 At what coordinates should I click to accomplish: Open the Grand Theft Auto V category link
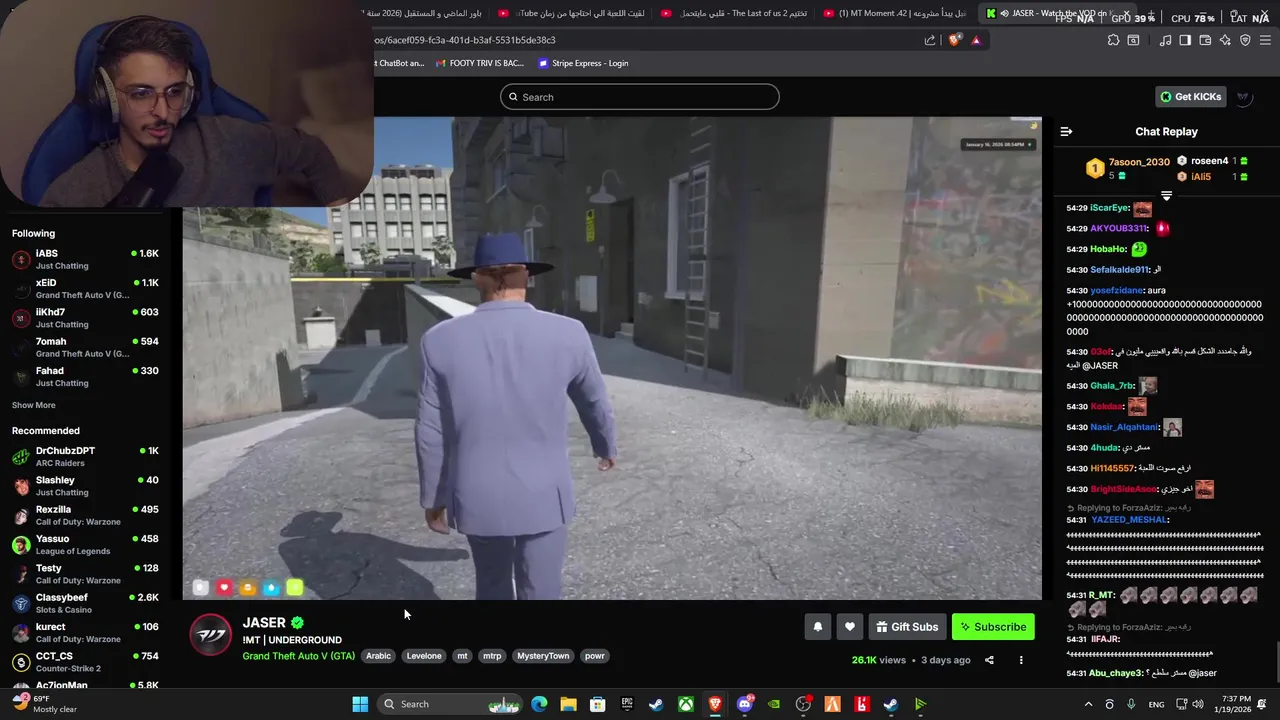[x=298, y=656]
